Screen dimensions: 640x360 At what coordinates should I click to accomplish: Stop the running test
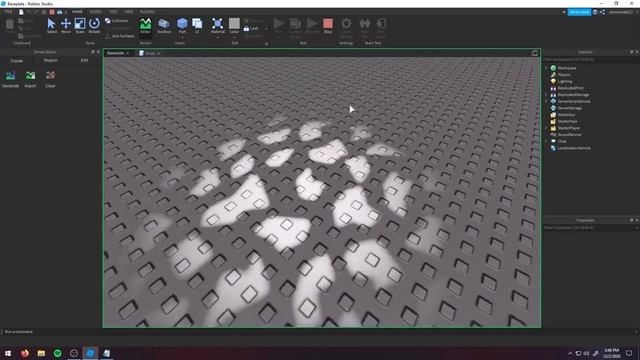pos(328,26)
